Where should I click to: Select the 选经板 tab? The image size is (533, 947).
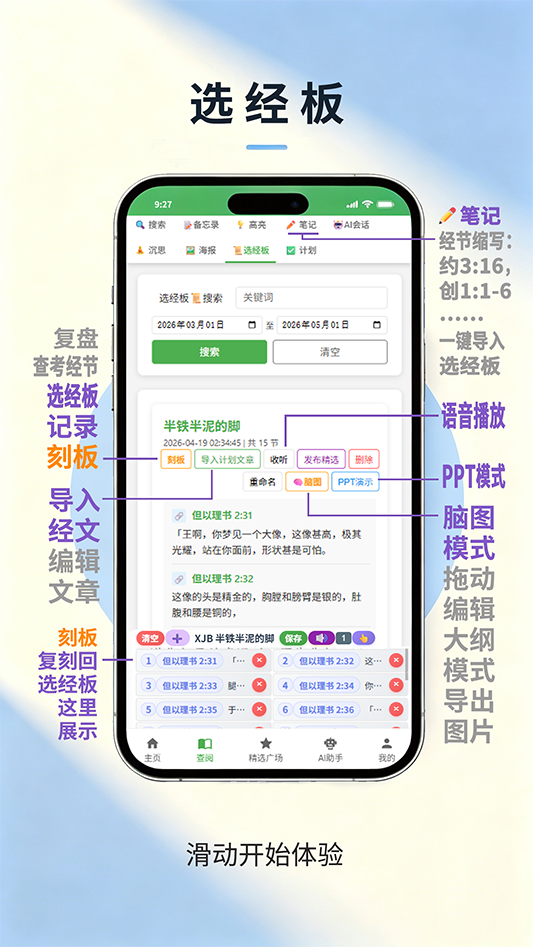click(251, 250)
